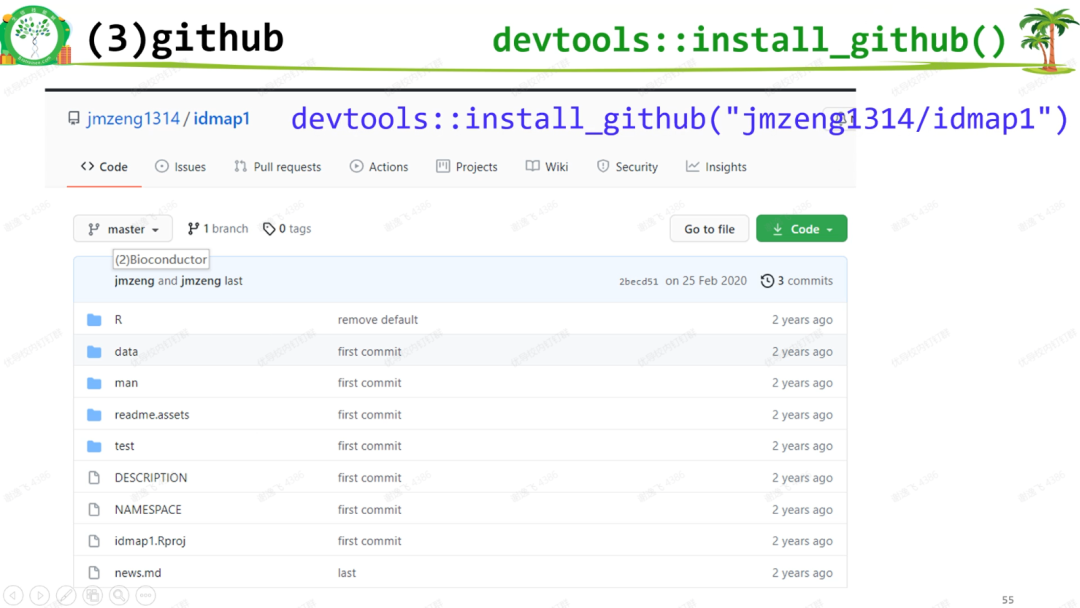Click the Projects board icon
The image size is (1080, 608).
[443, 166]
